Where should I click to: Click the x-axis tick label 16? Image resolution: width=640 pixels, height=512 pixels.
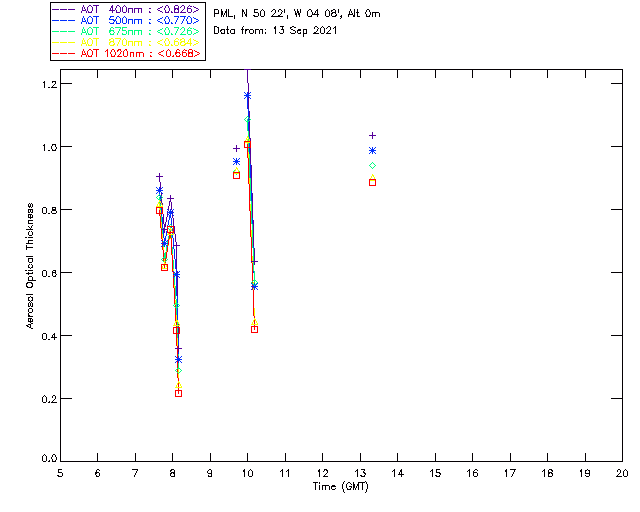(472, 473)
